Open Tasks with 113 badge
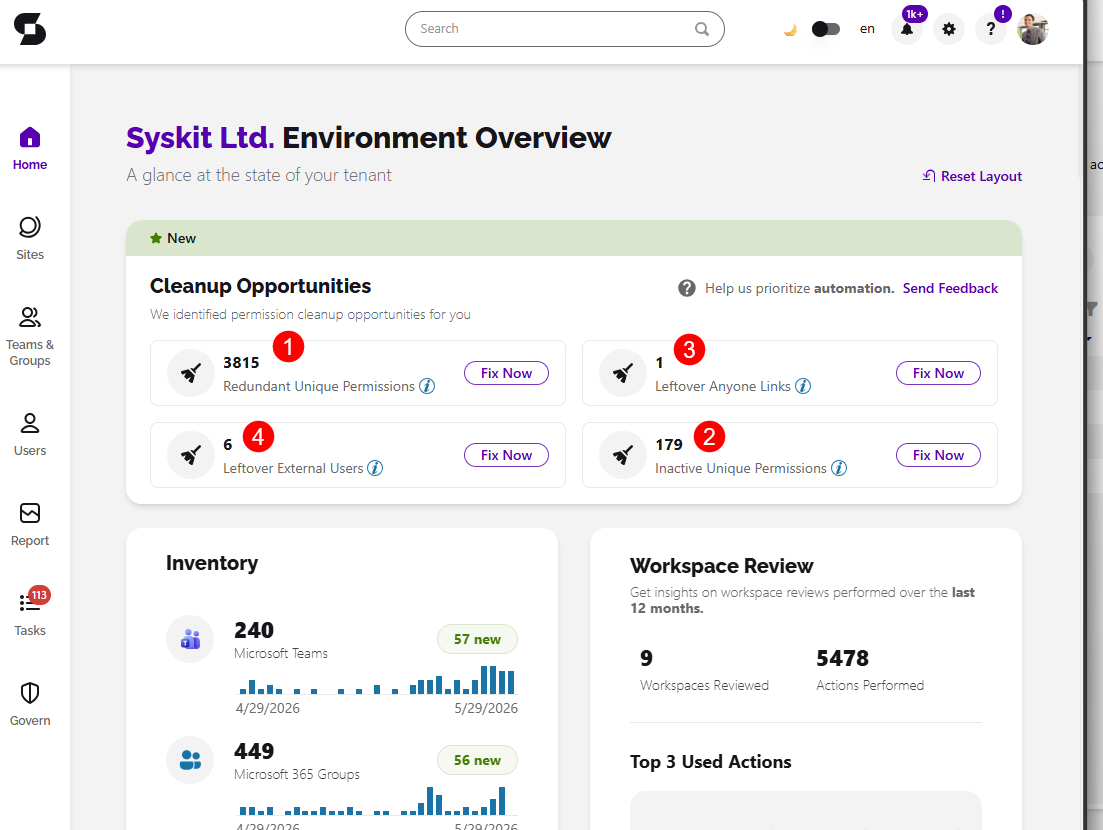Viewport: 1103px width, 830px height. coord(30,612)
